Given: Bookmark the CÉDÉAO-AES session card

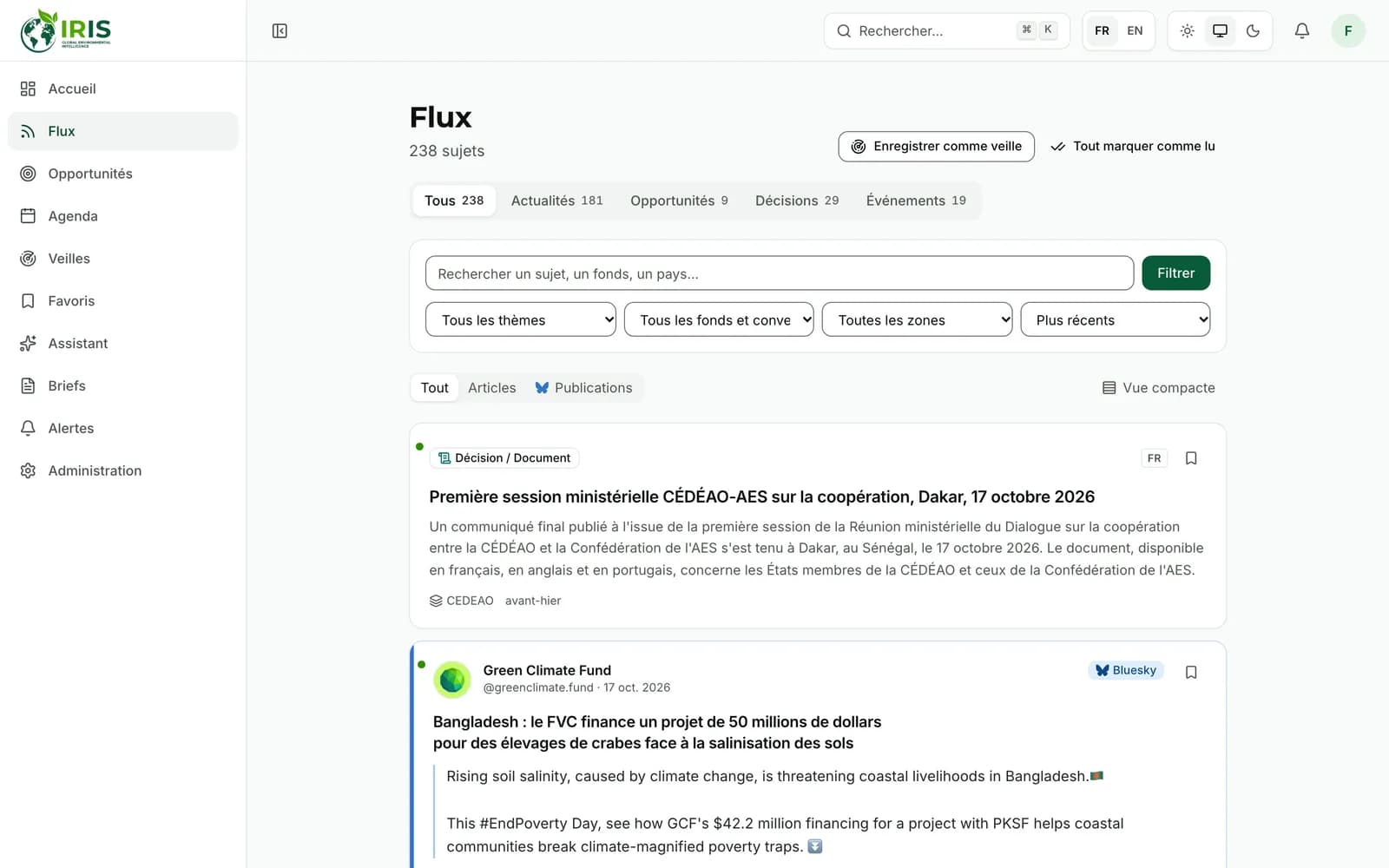Looking at the screenshot, I should [1191, 458].
